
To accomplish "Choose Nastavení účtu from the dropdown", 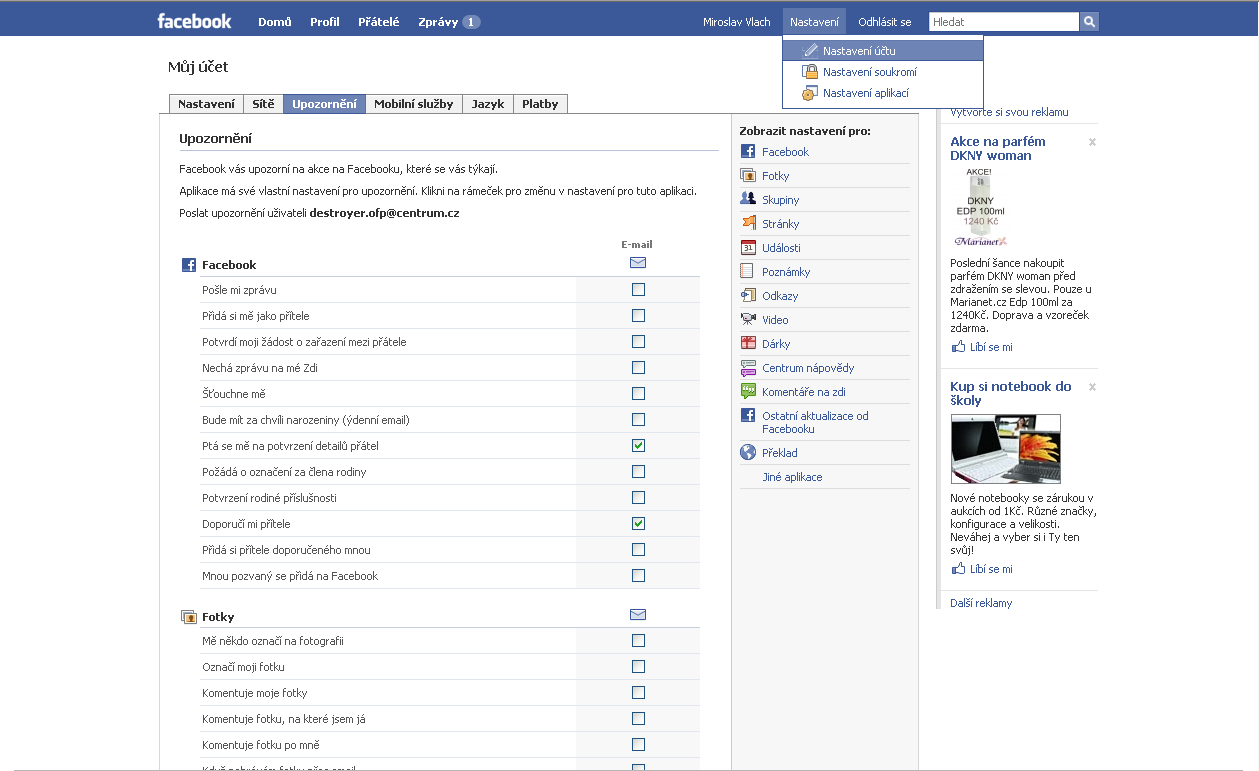I will click(x=883, y=50).
